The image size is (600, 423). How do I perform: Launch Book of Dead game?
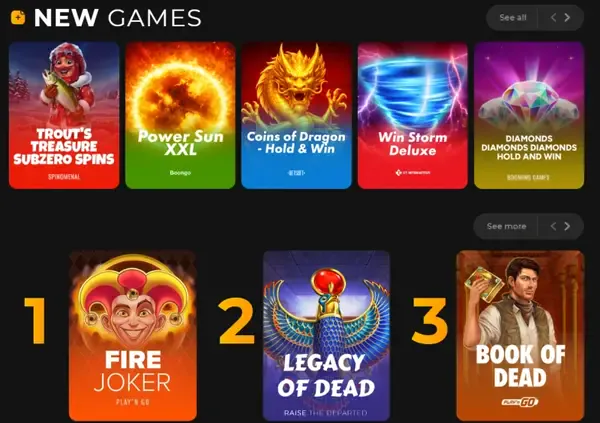click(x=520, y=336)
